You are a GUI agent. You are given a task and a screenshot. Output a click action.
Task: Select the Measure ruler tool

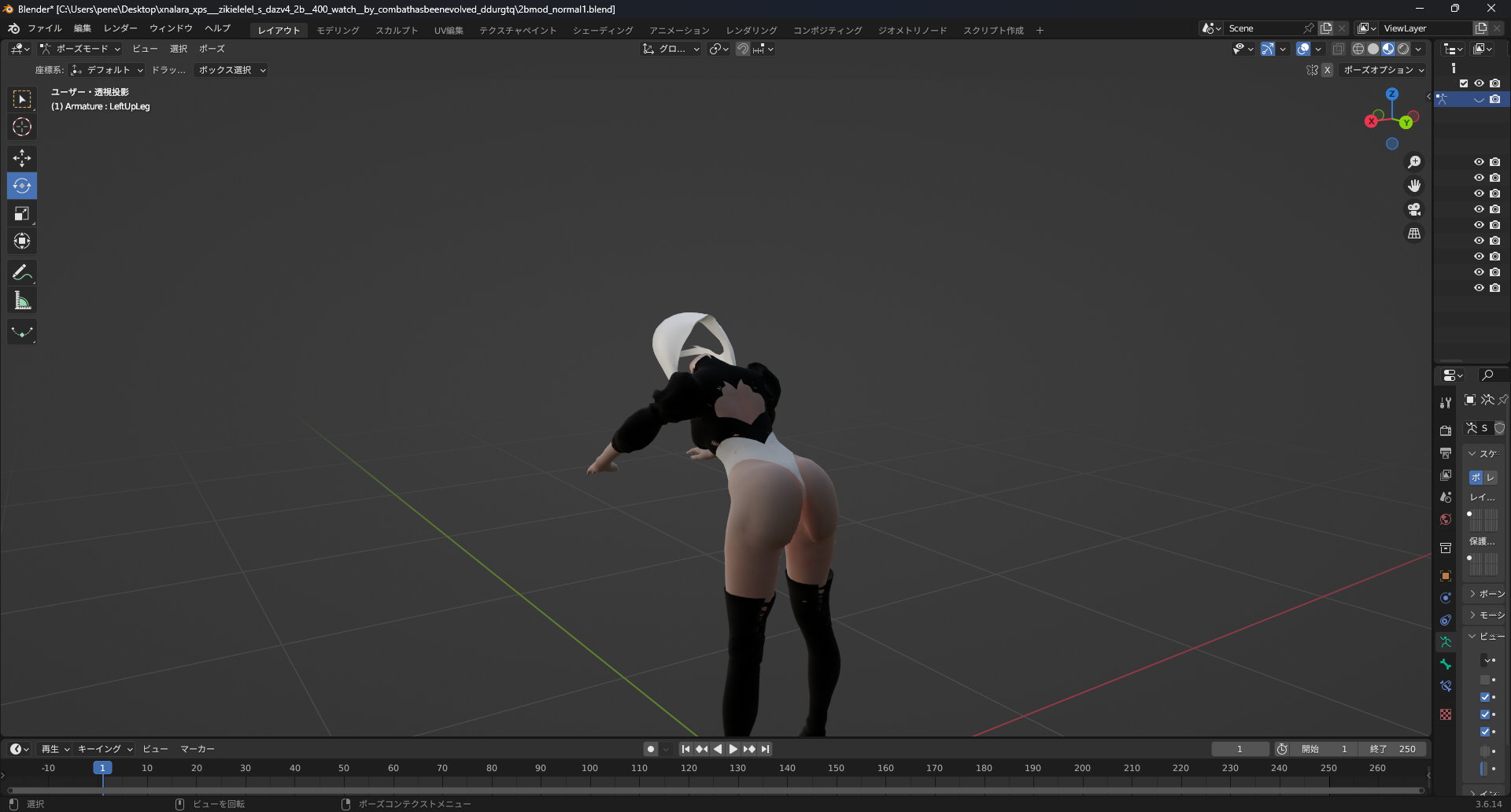pyautogui.click(x=22, y=301)
